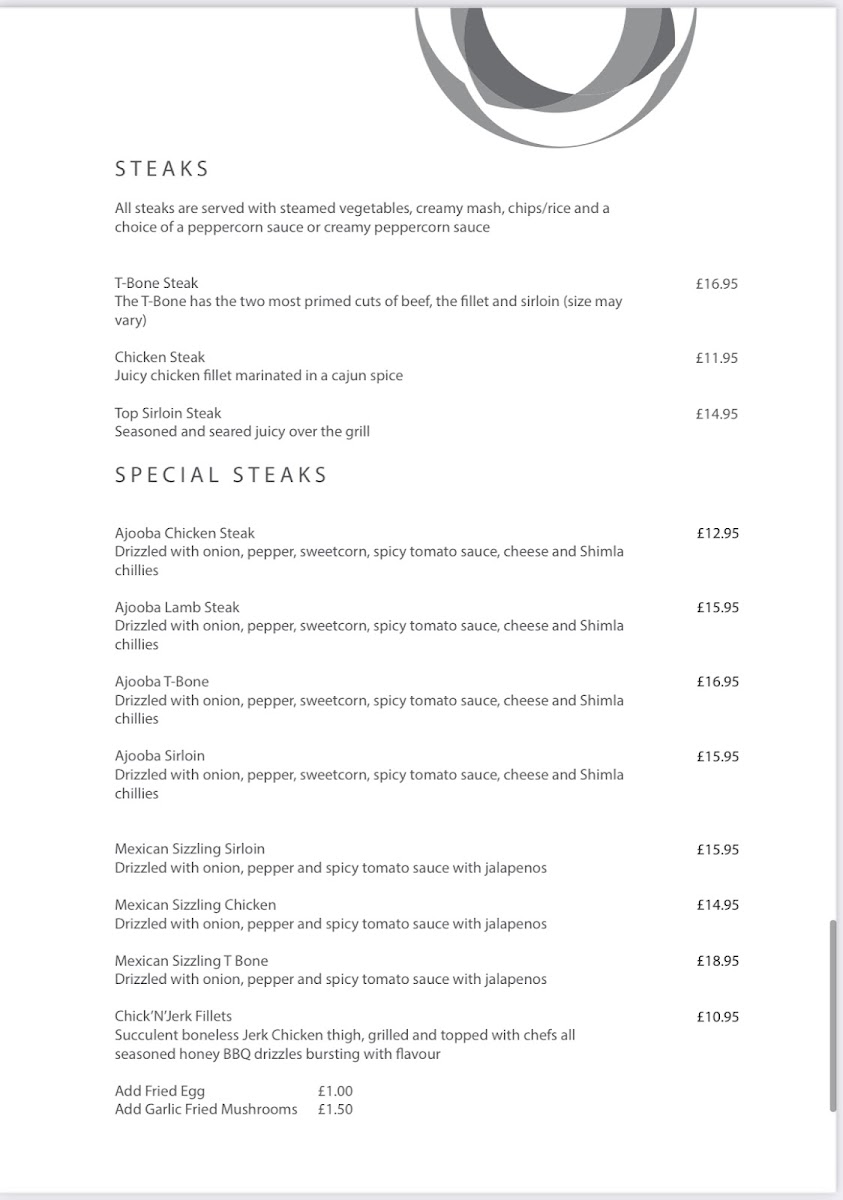The width and height of the screenshot is (843, 1200).
Task: Click the Top Sirloin Steak title
Action: pyautogui.click(x=168, y=413)
